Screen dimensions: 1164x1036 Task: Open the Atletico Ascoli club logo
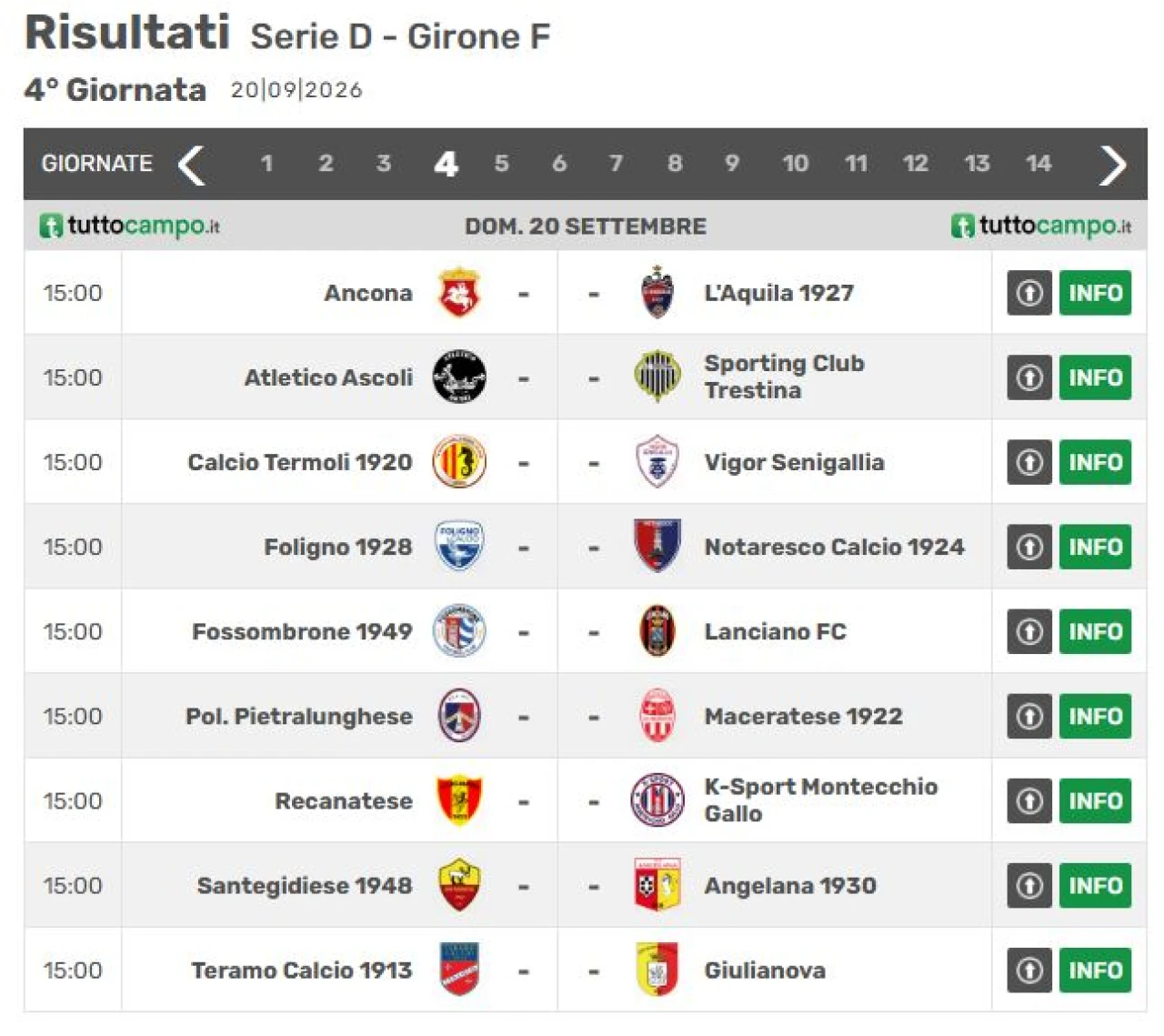point(458,377)
